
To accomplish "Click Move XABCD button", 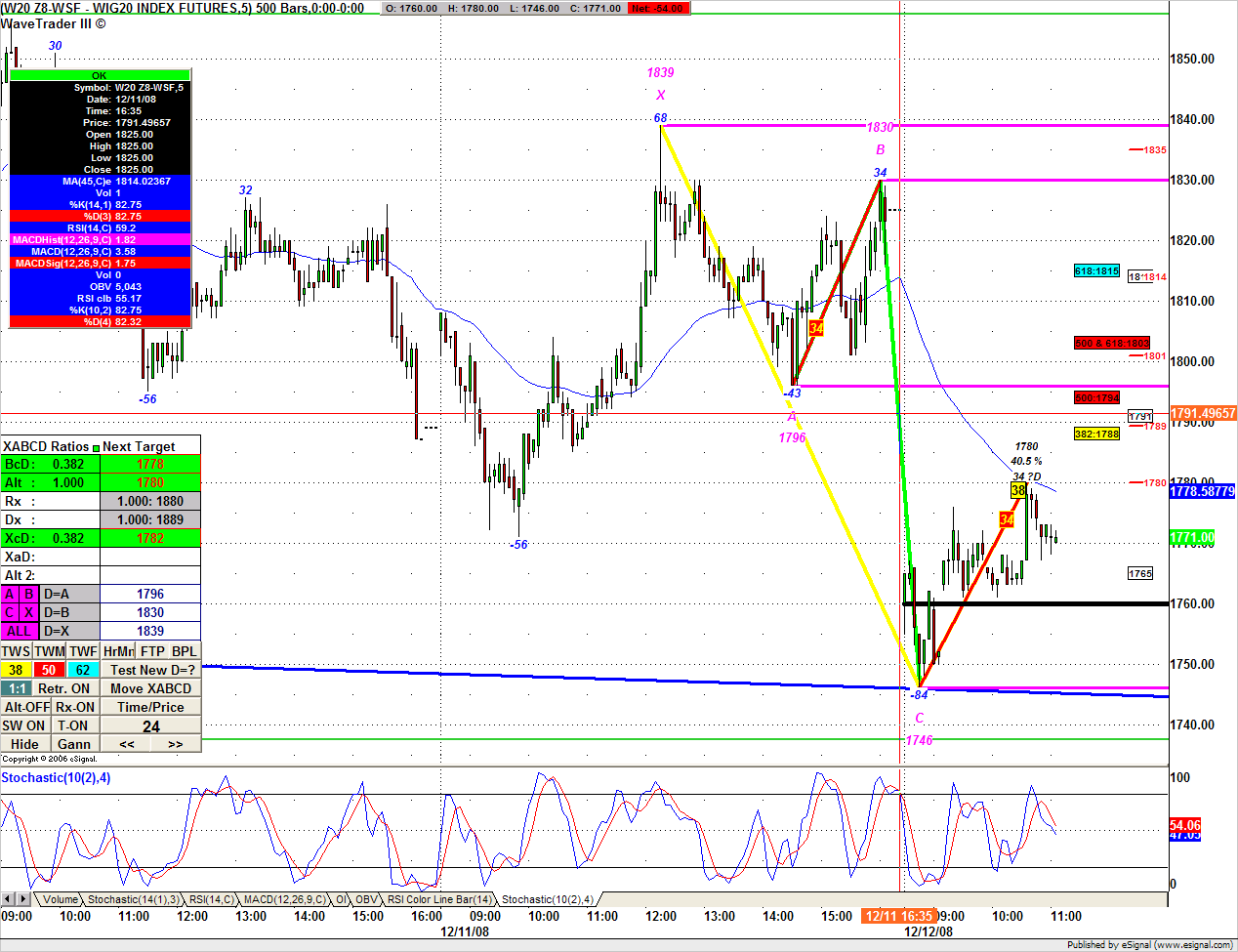I will click(x=151, y=688).
